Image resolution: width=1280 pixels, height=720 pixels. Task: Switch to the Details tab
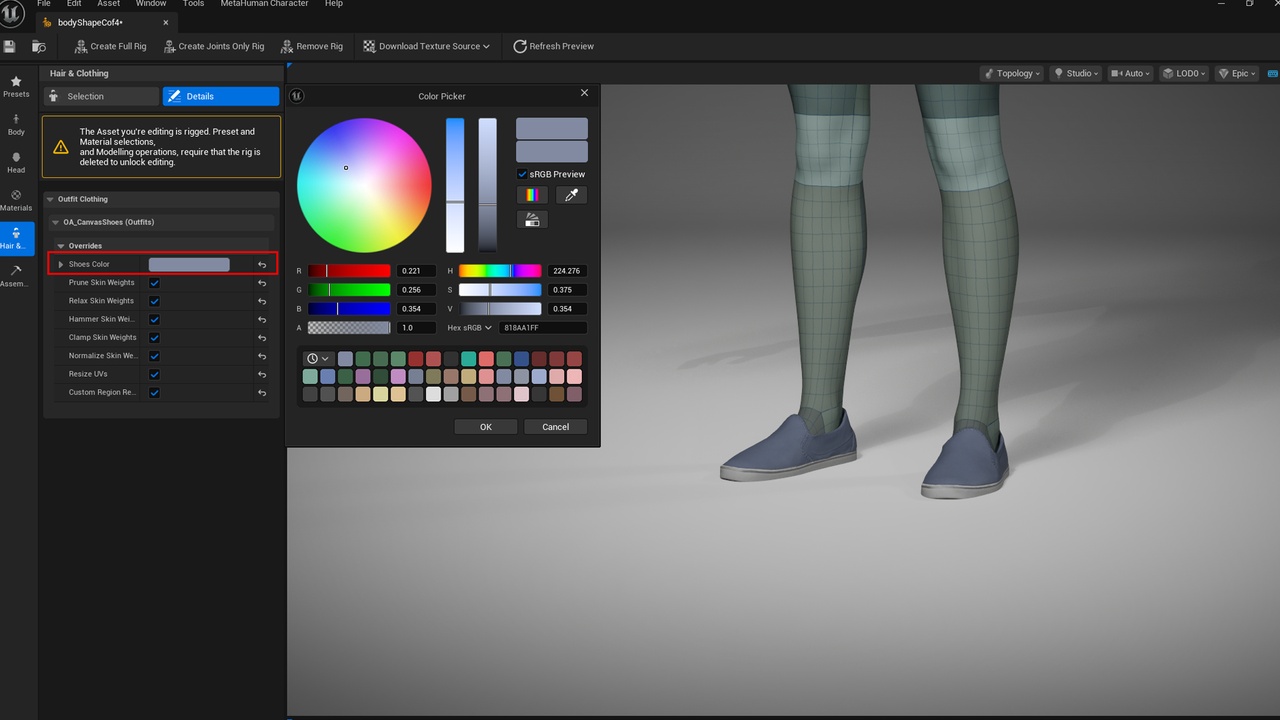pos(221,96)
